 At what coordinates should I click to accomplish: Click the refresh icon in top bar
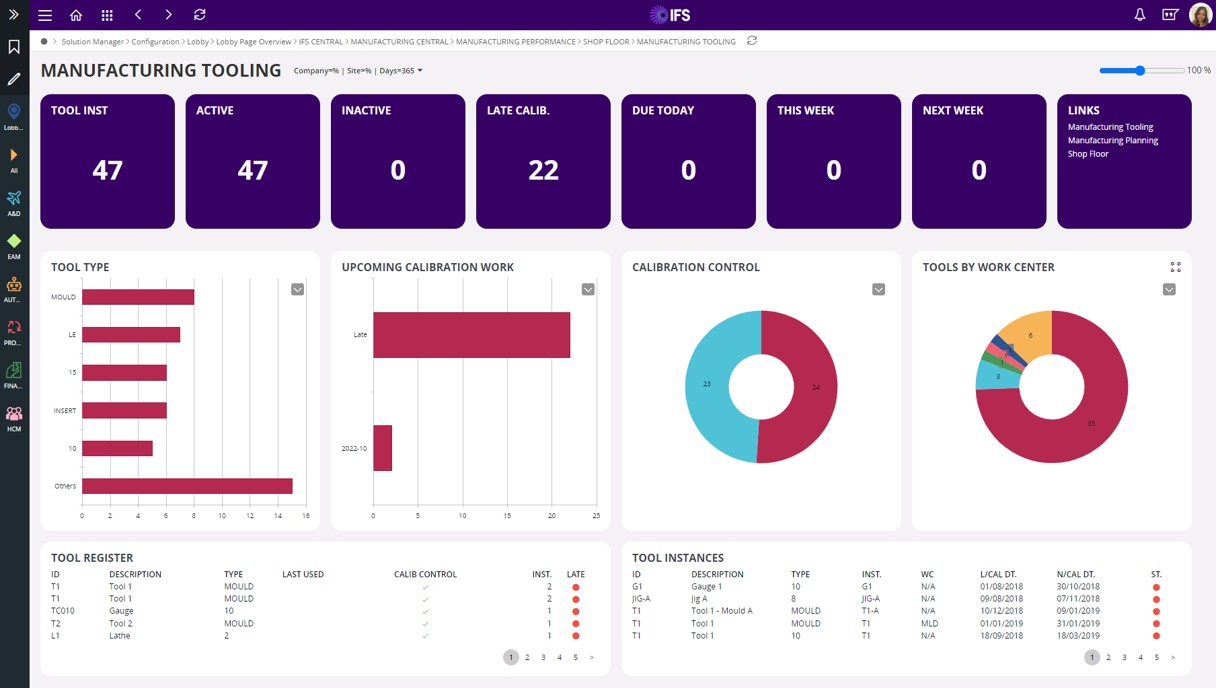[x=200, y=15]
